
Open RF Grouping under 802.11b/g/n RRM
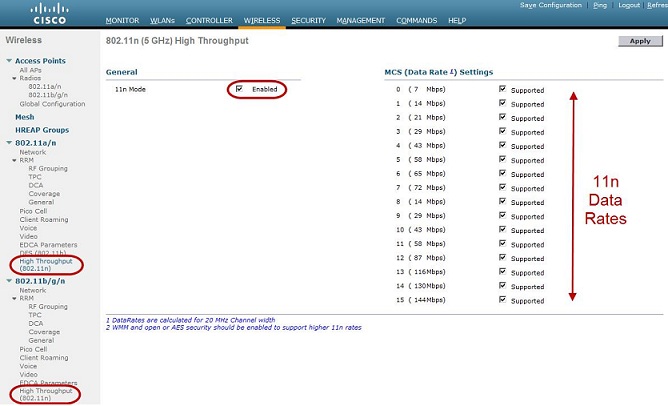[x=48, y=306]
